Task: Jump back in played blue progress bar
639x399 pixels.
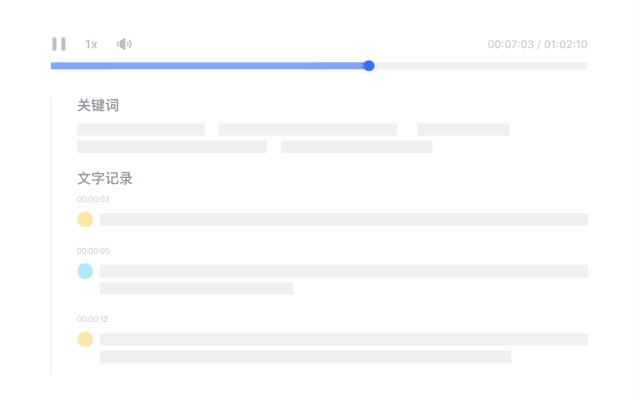Action: (207, 66)
